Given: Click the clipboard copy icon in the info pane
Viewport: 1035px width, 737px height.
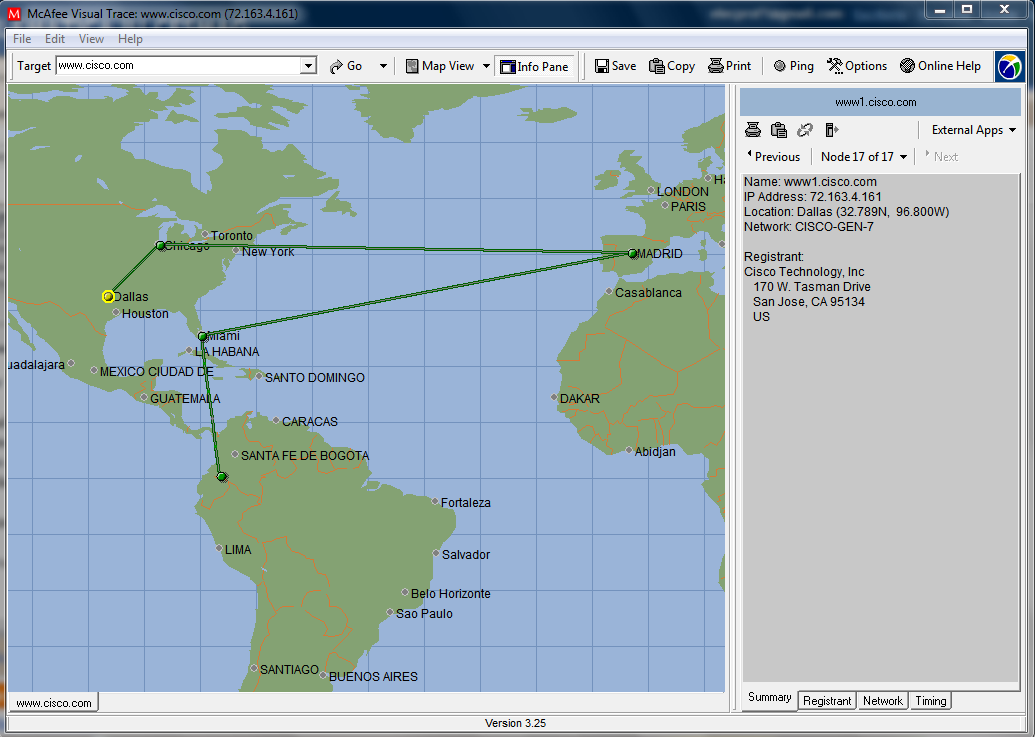Looking at the screenshot, I should coord(779,130).
